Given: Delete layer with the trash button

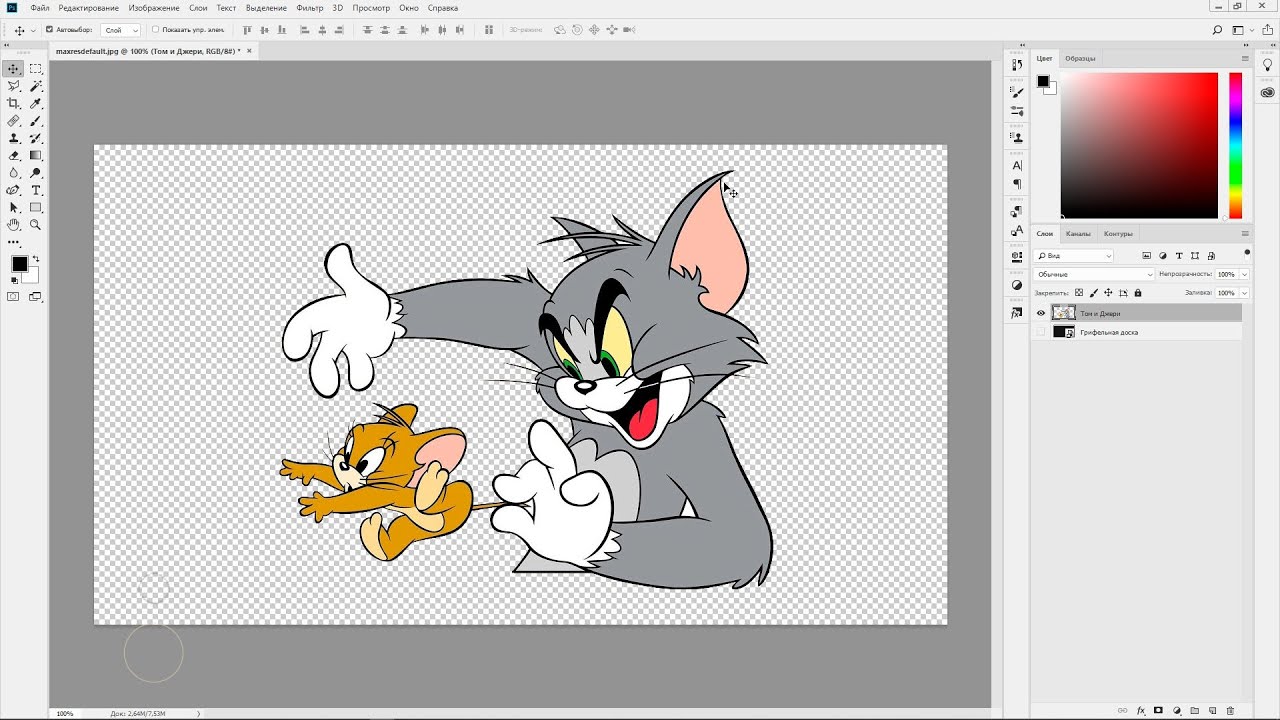Looking at the screenshot, I should click(x=1230, y=710).
